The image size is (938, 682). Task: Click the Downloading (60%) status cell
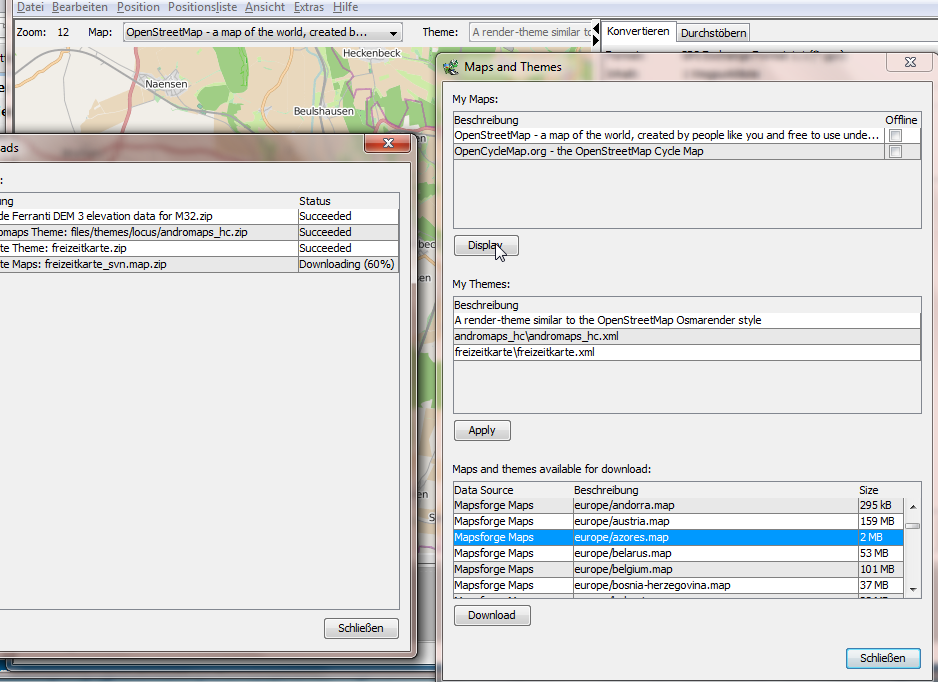pos(348,264)
